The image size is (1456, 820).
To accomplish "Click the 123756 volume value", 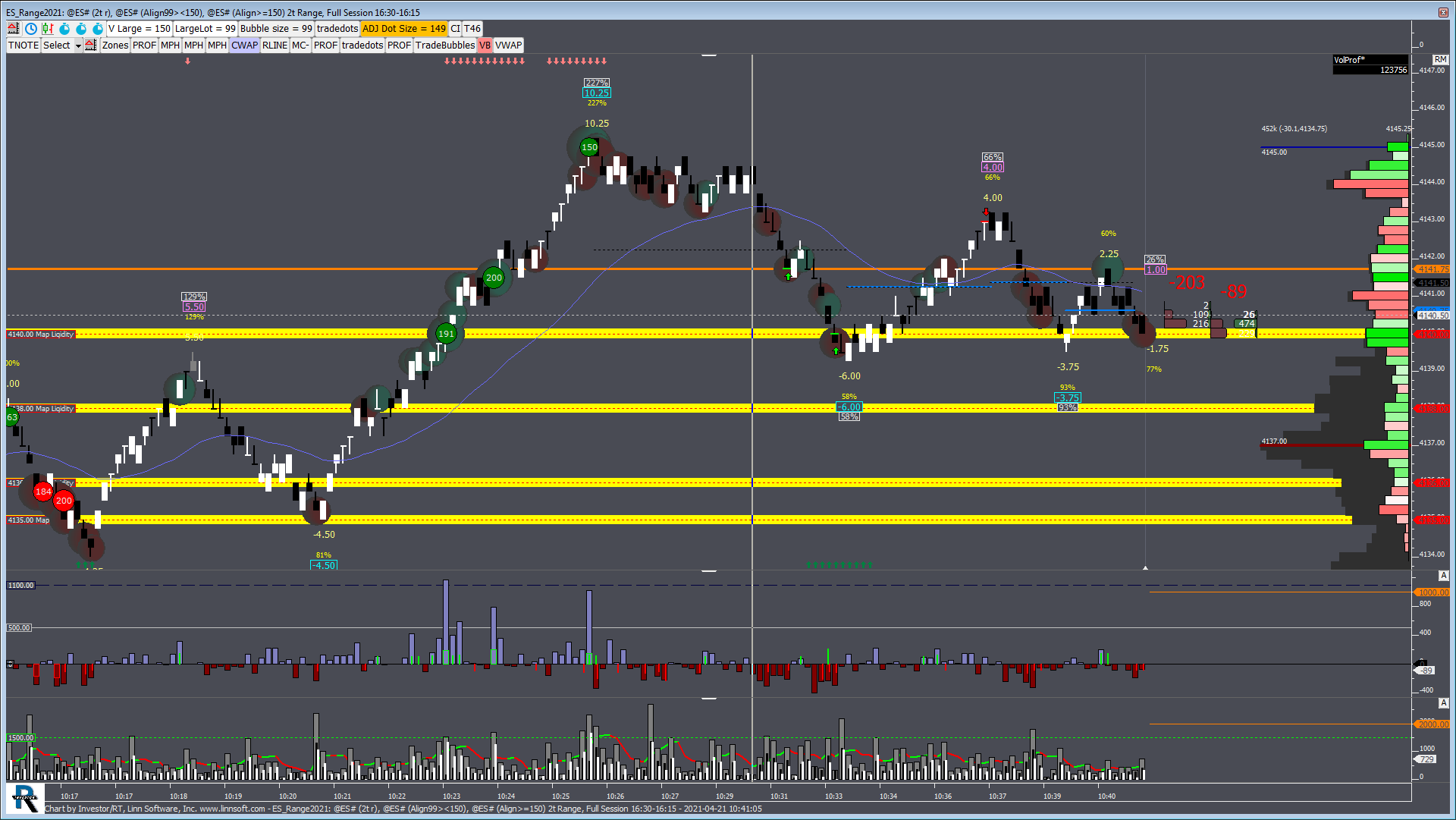I will tap(1393, 70).
